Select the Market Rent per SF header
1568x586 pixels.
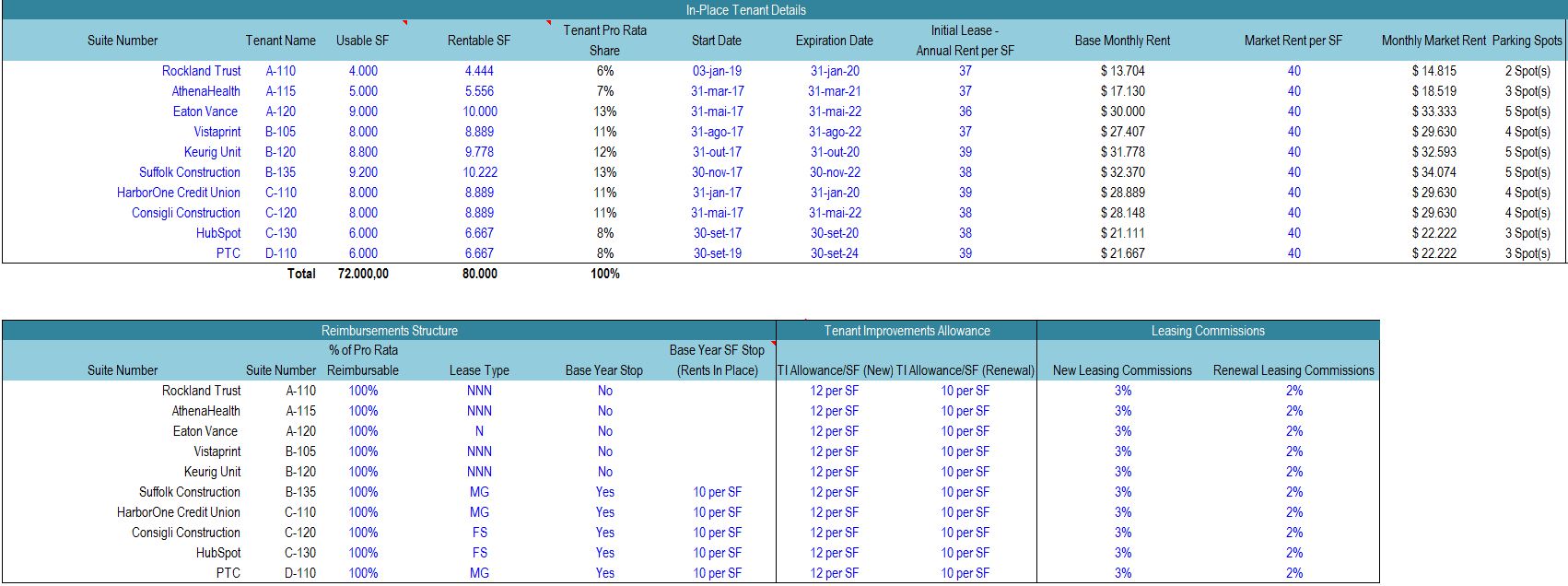click(1293, 41)
